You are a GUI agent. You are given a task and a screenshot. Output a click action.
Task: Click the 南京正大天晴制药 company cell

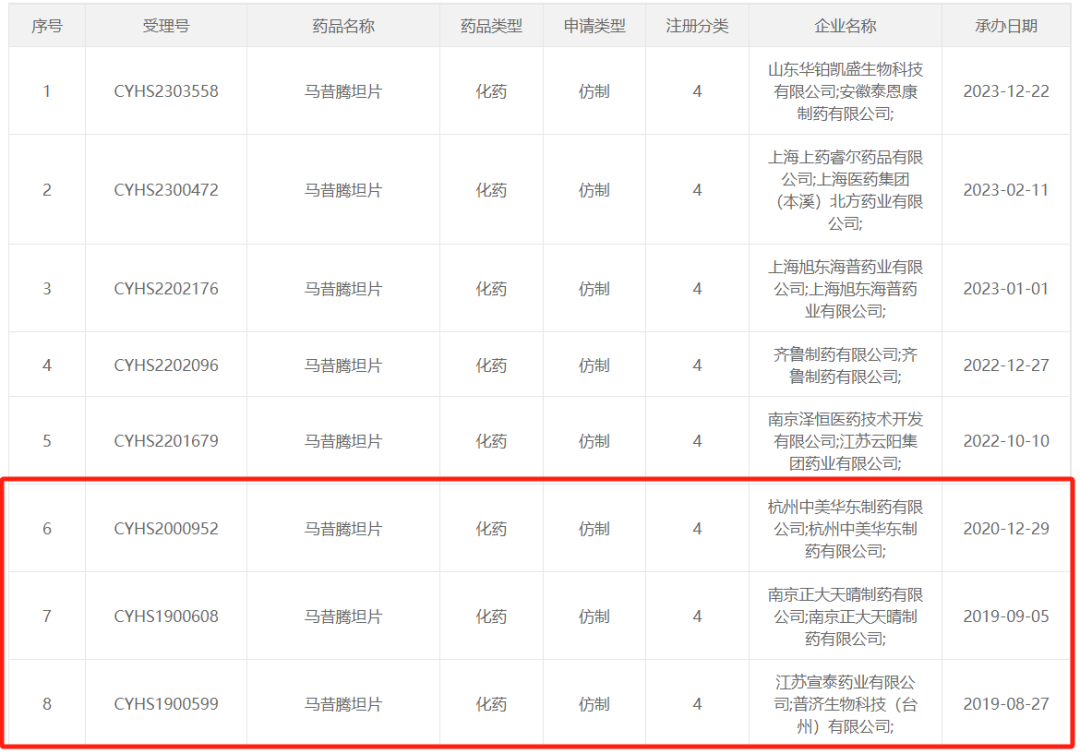pos(845,616)
